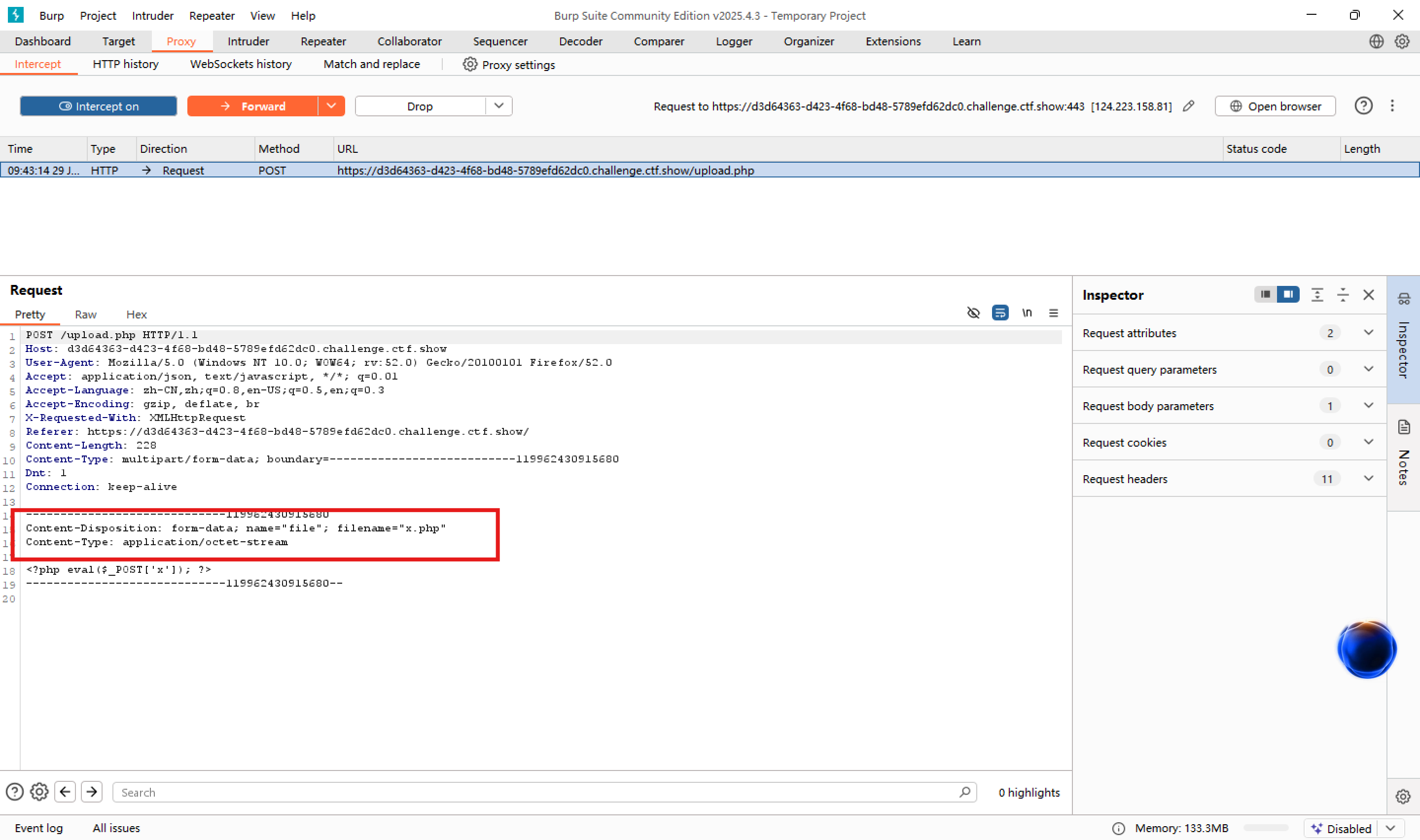The width and height of the screenshot is (1420, 840).
Task: Hide non-printable characters eye-slash icon
Action: coord(973,313)
